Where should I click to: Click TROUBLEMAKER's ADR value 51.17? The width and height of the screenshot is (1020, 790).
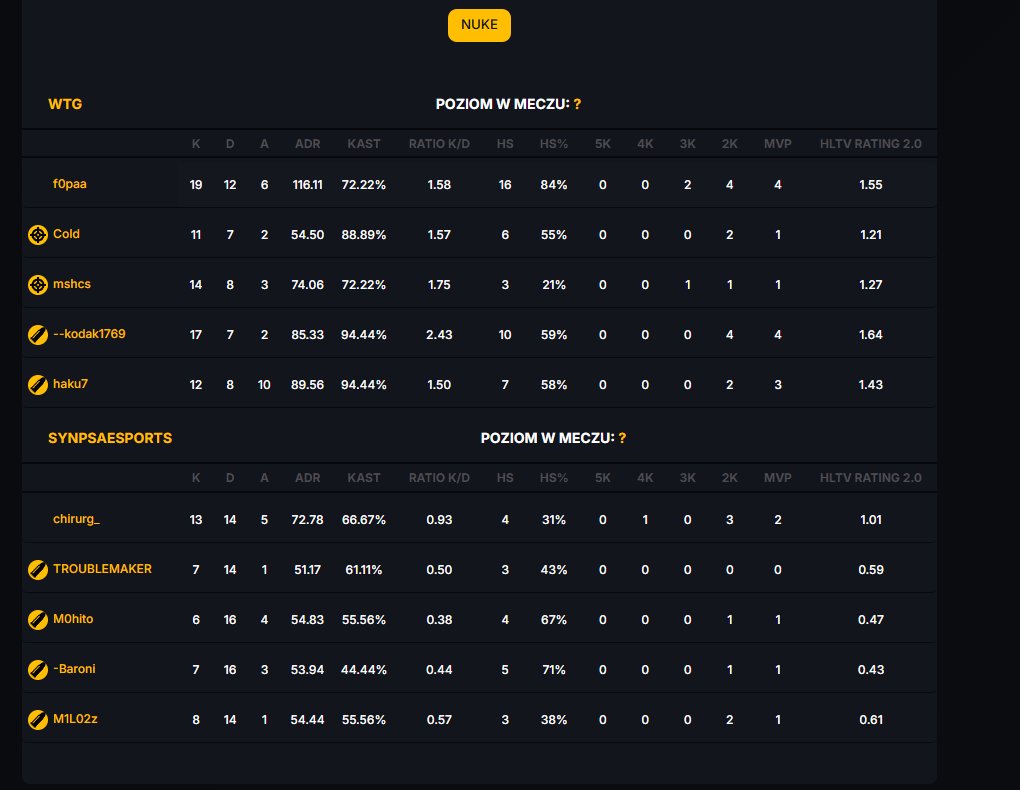pos(308,570)
